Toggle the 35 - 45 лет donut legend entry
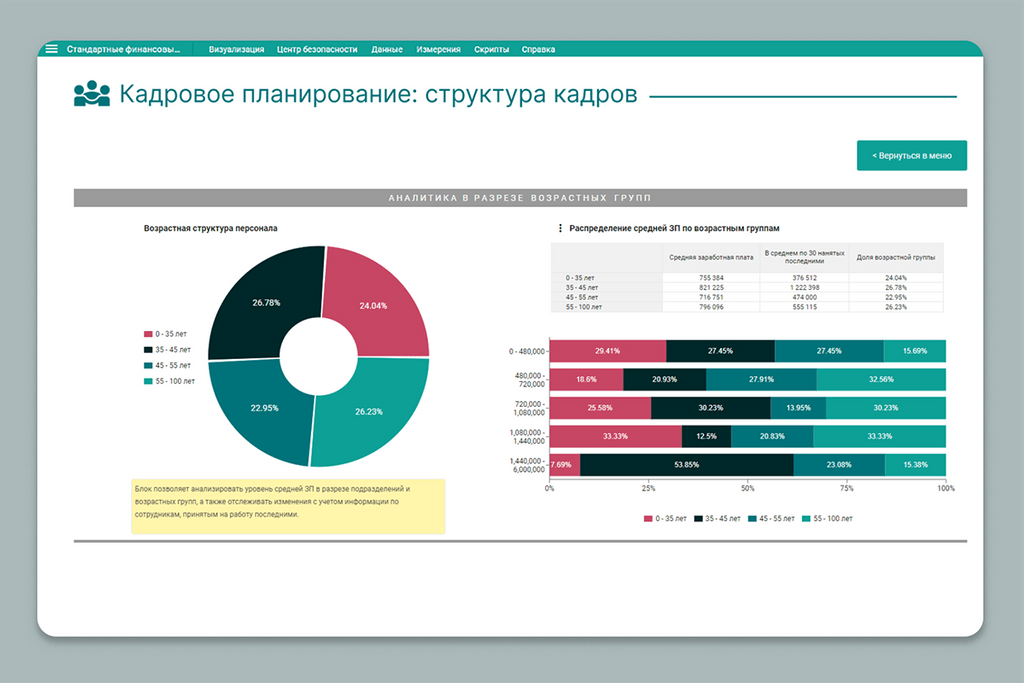The image size is (1024, 683). pyautogui.click(x=168, y=350)
